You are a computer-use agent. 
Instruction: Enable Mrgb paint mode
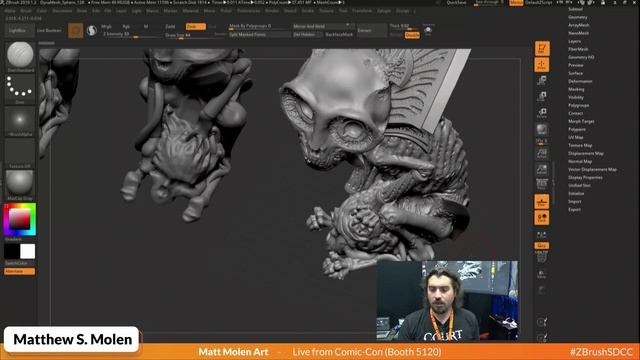tap(107, 27)
